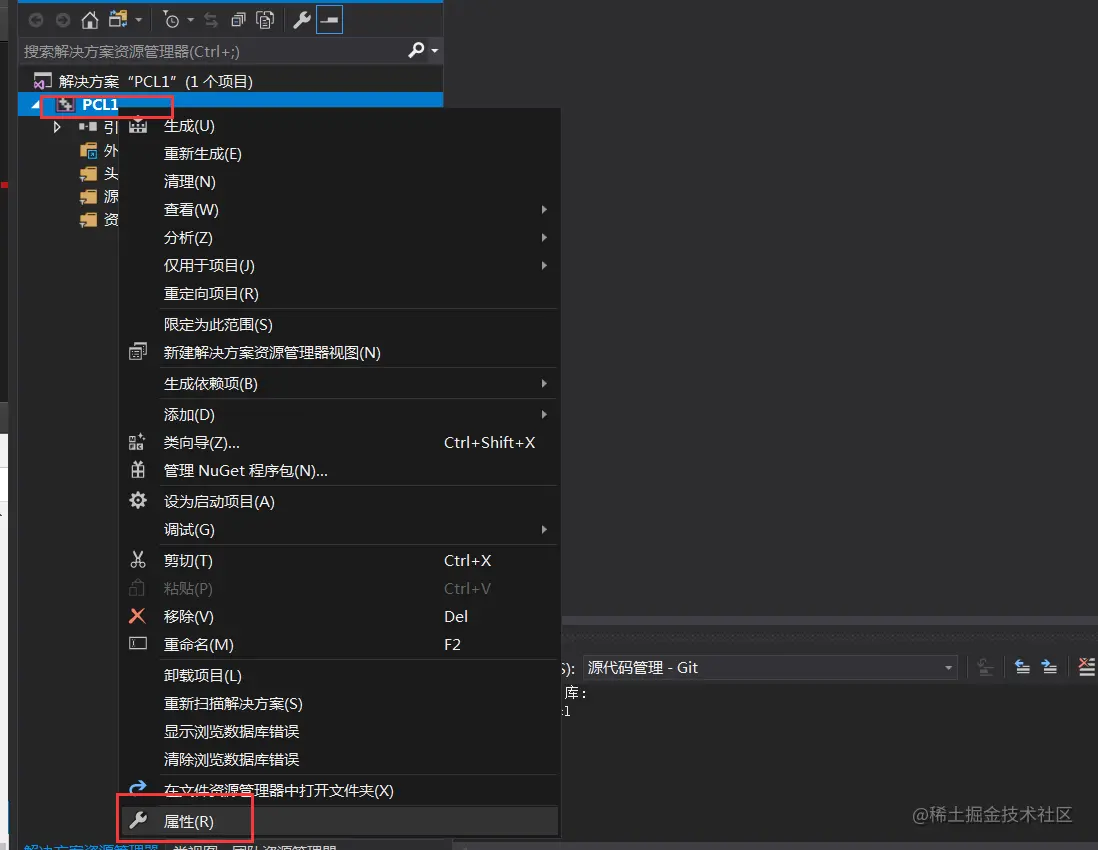This screenshot has width=1098, height=850.
Task: Click the class wizard icon
Action: [x=137, y=442]
